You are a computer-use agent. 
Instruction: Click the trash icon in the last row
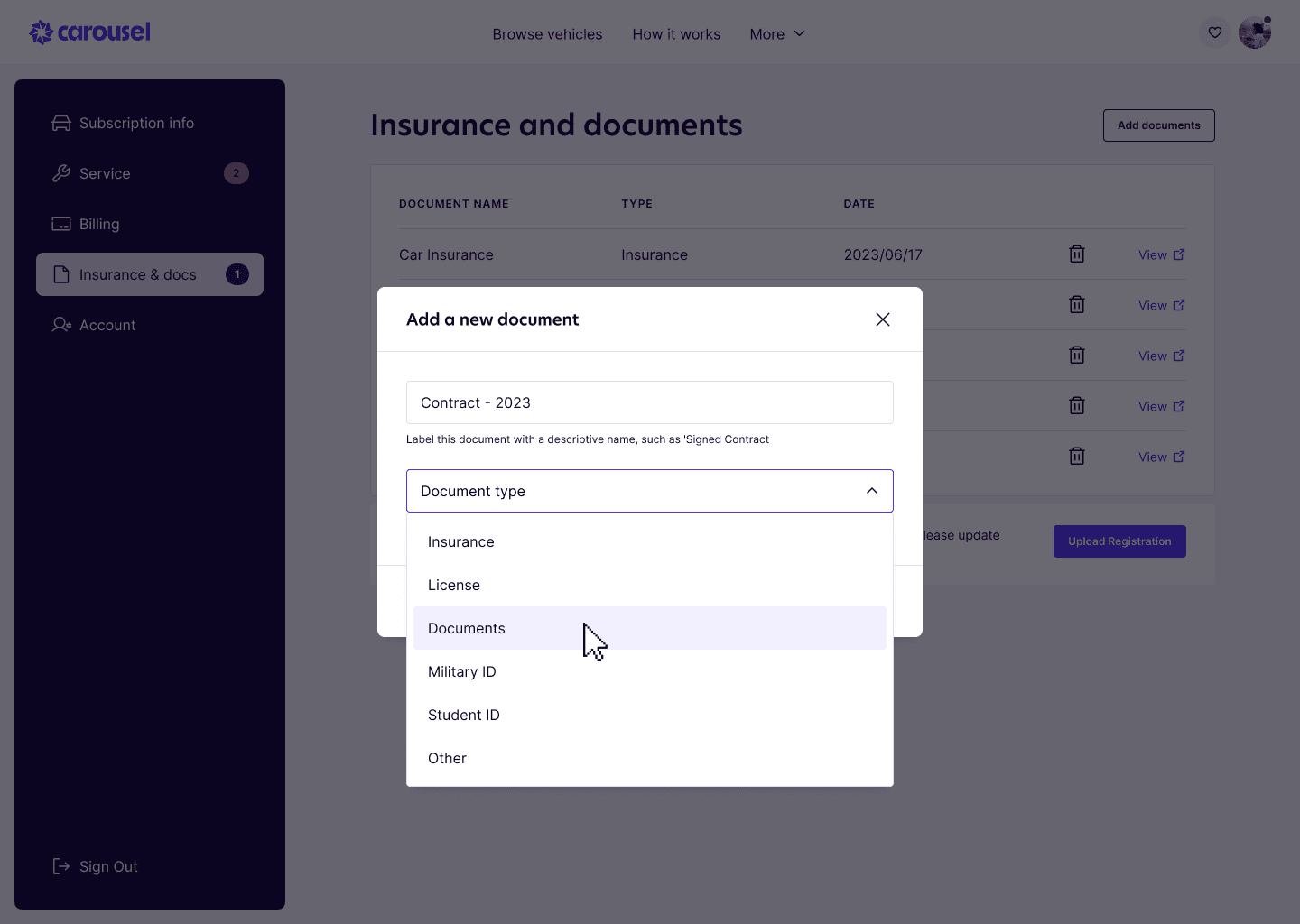click(1076, 457)
